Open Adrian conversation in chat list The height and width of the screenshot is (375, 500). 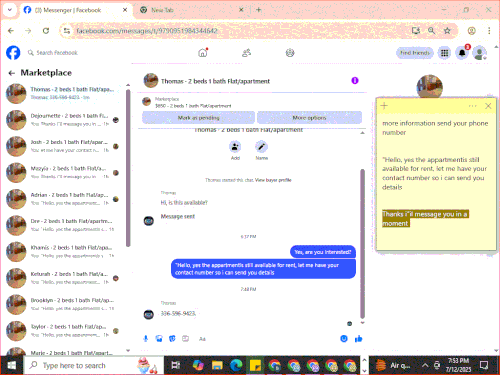pos(65,199)
